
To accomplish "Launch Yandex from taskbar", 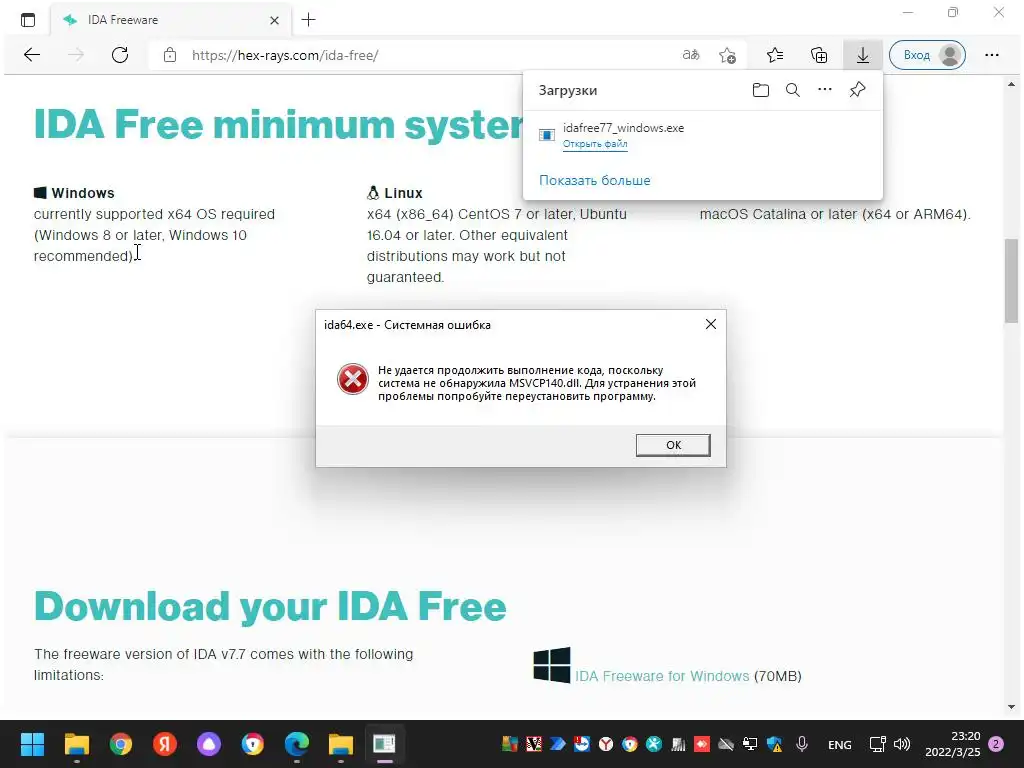I will [x=165, y=744].
